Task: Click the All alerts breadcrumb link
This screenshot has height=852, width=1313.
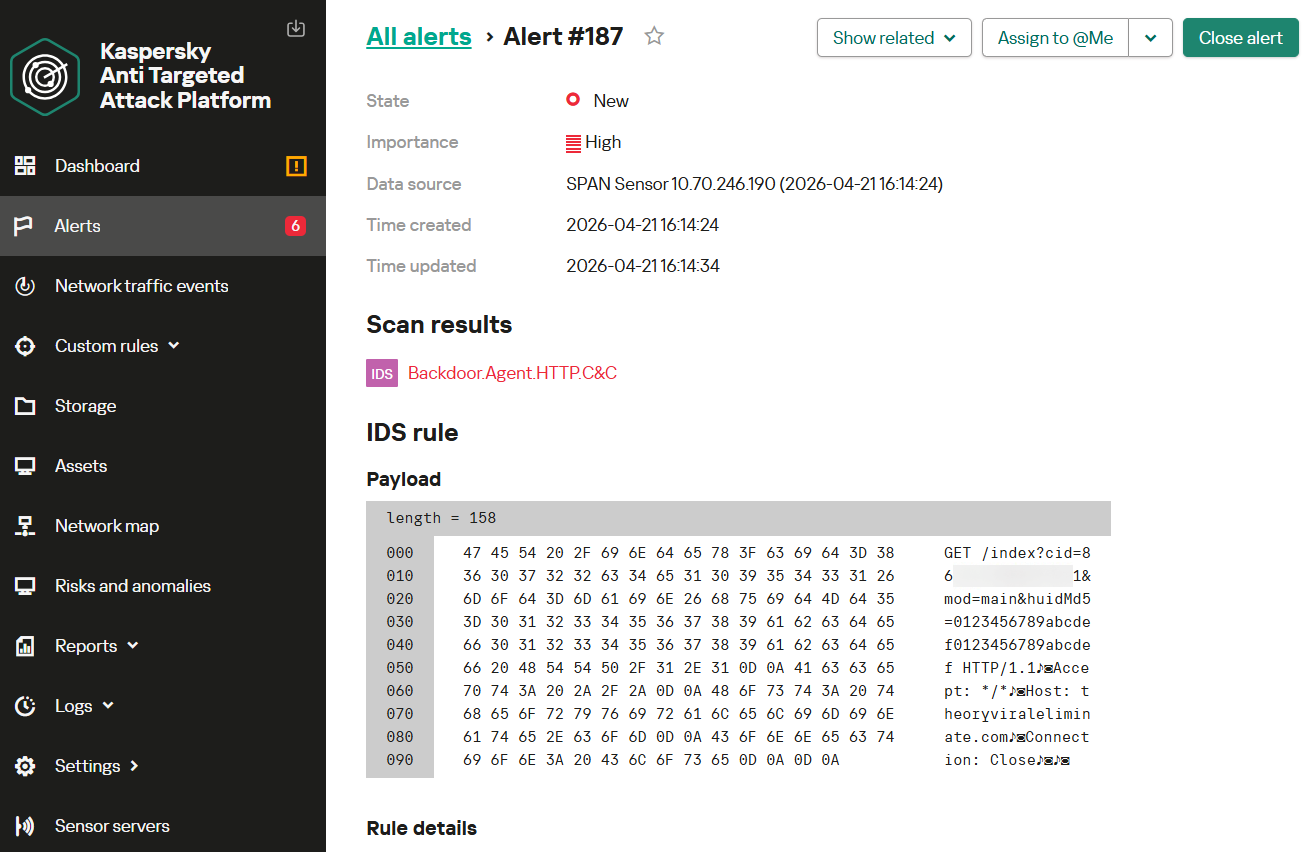Action: point(419,37)
